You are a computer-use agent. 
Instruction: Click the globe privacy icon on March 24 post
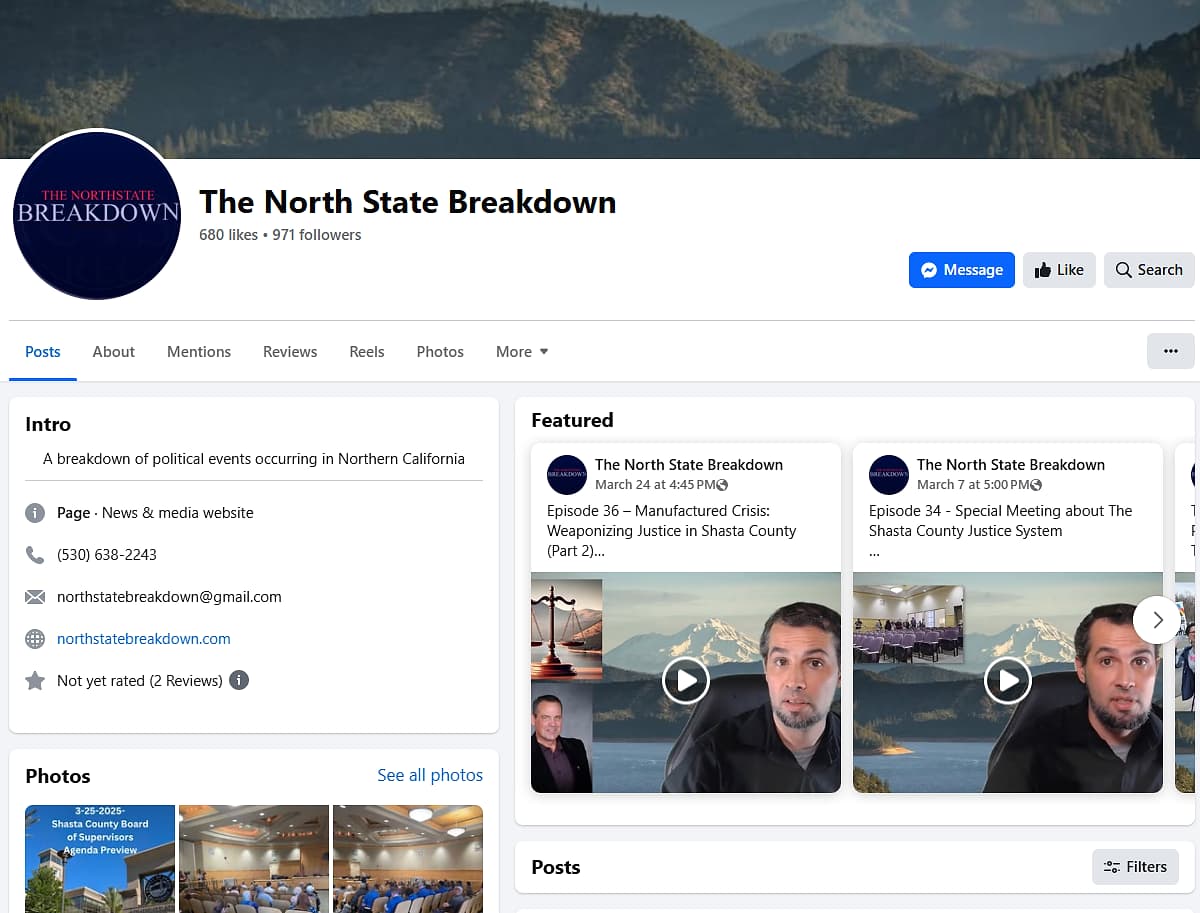coord(723,485)
